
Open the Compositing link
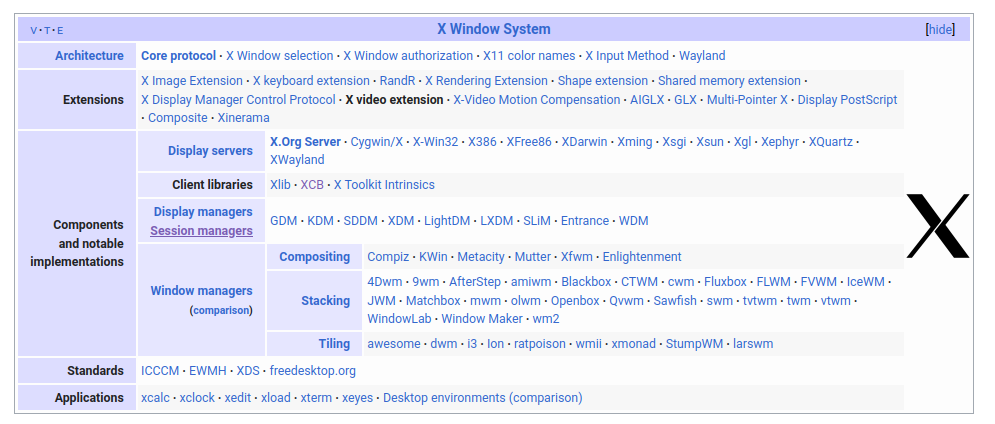click(315, 257)
